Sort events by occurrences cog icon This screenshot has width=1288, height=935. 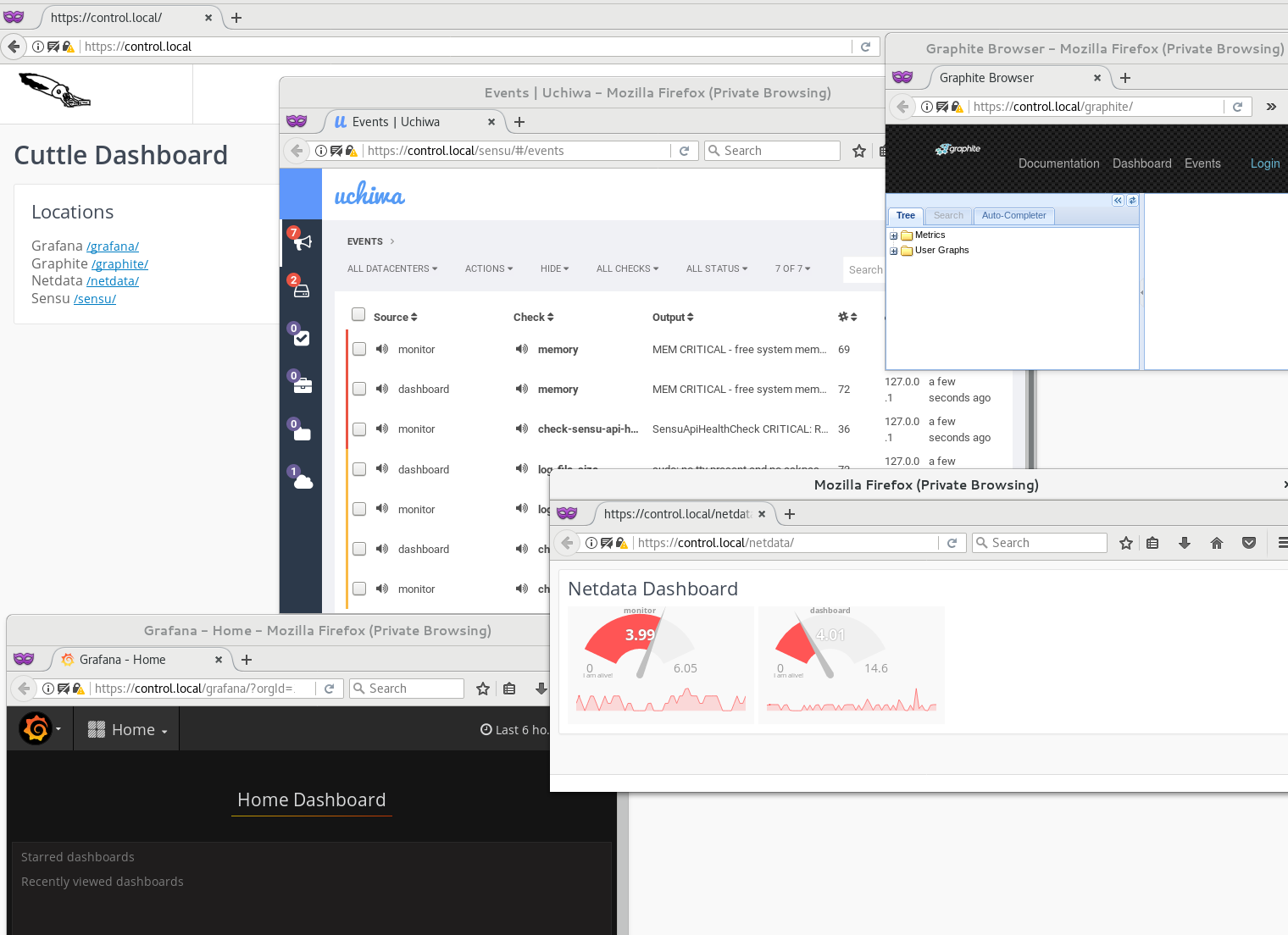tap(847, 317)
